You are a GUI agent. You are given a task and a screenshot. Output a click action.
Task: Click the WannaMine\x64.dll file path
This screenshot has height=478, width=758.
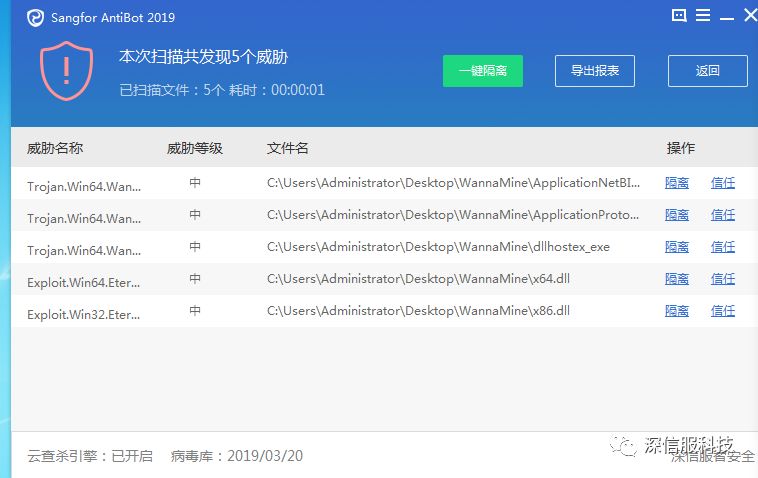click(x=418, y=278)
